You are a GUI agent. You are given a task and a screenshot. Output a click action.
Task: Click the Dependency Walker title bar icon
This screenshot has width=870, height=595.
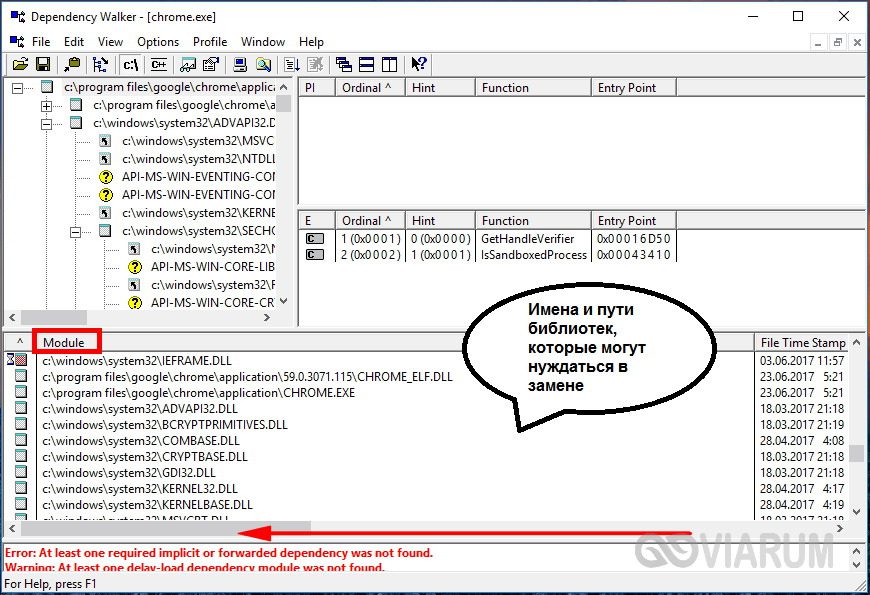[x=18, y=17]
